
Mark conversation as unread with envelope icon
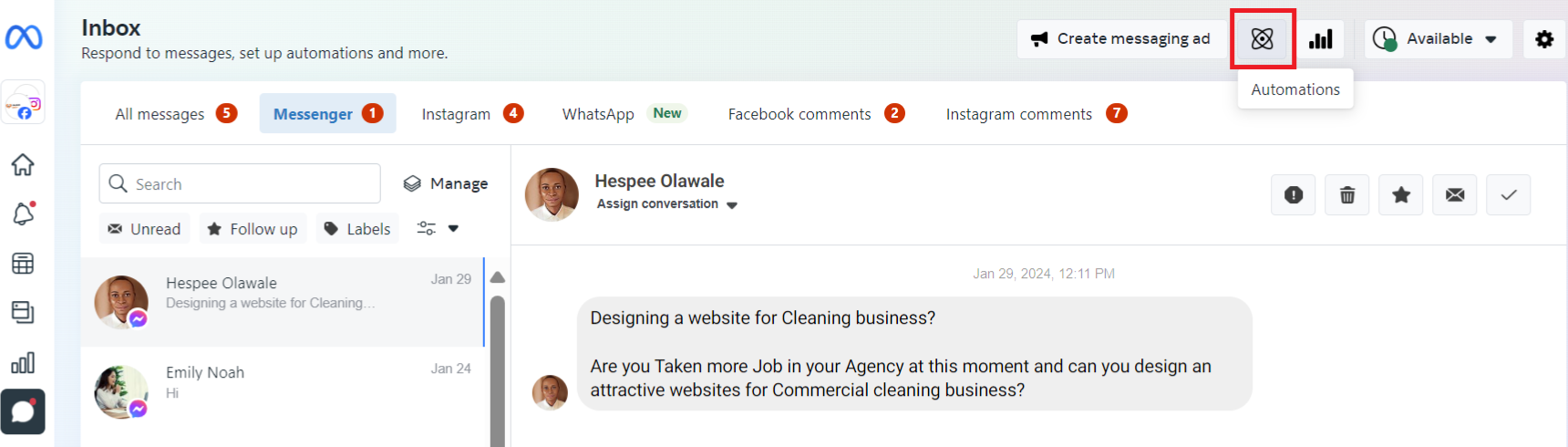[1455, 195]
